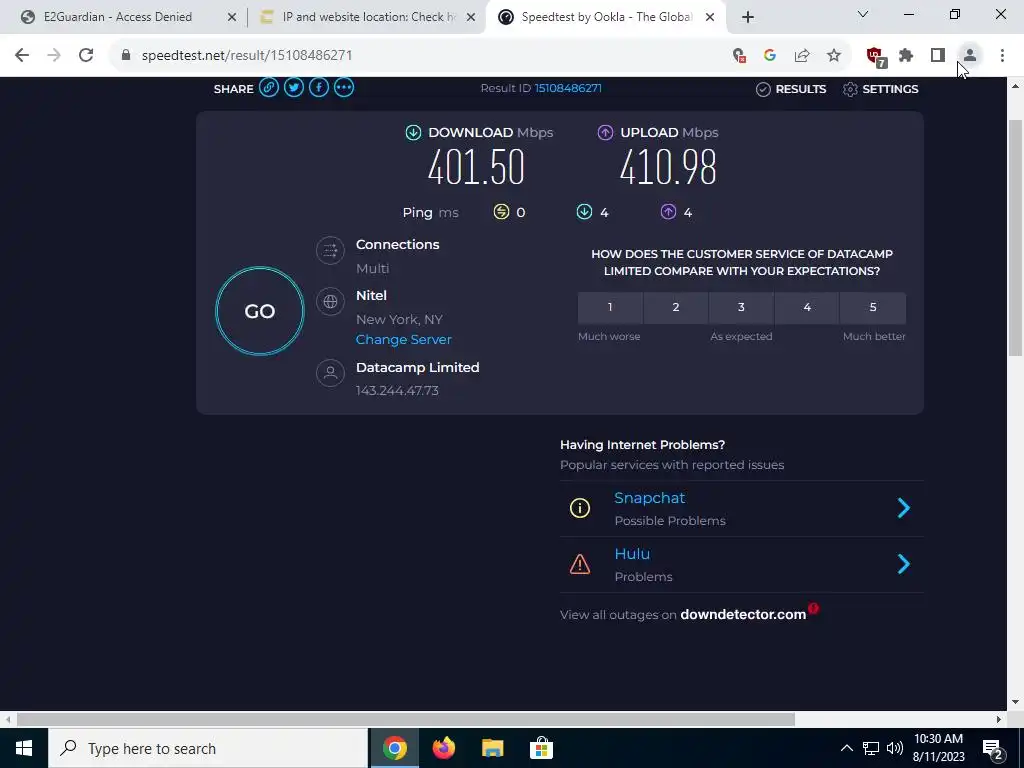Open Hulu problems entry

pyautogui.click(x=742, y=565)
